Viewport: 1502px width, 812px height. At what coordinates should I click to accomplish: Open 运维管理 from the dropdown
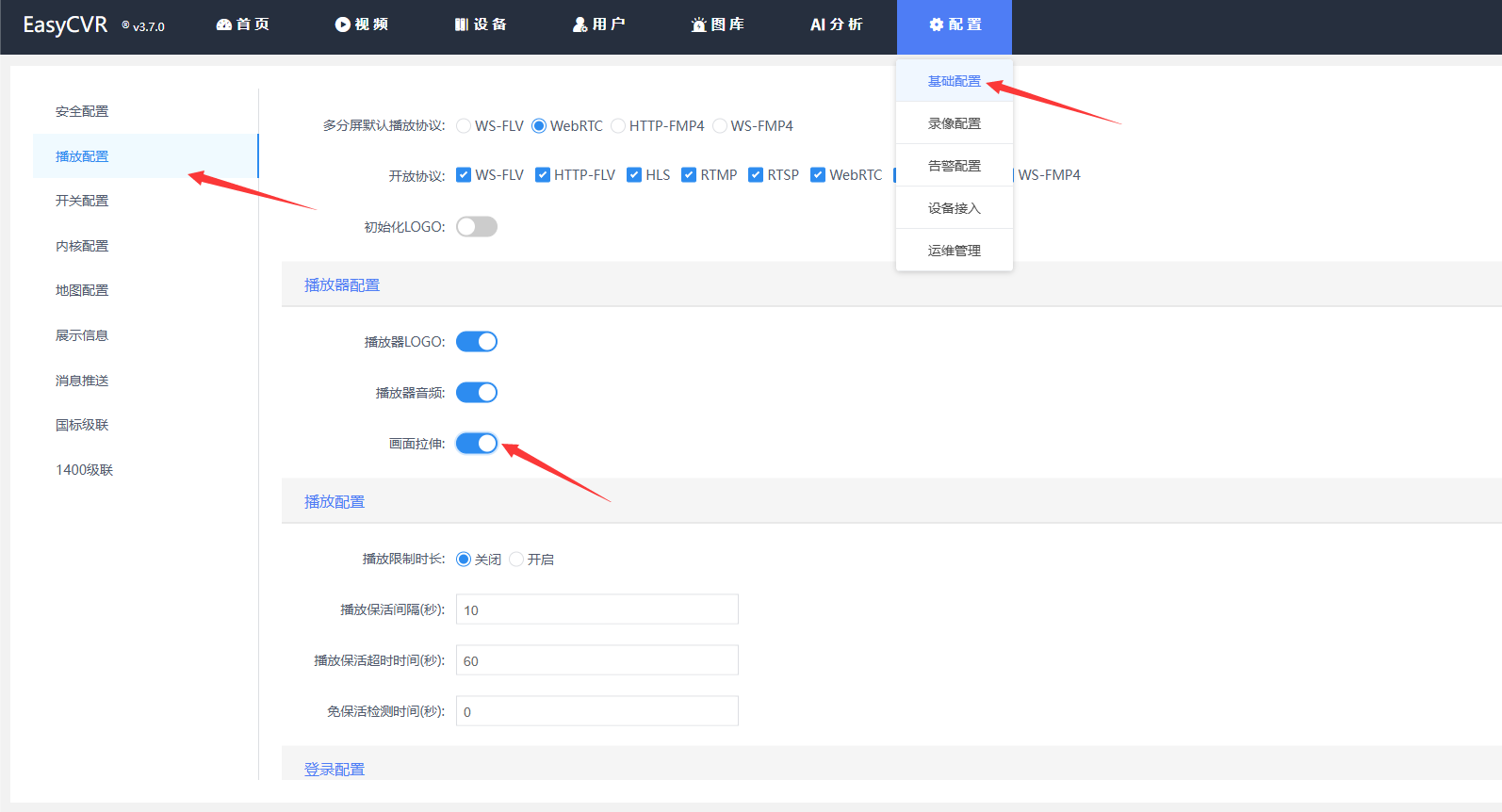click(955, 251)
